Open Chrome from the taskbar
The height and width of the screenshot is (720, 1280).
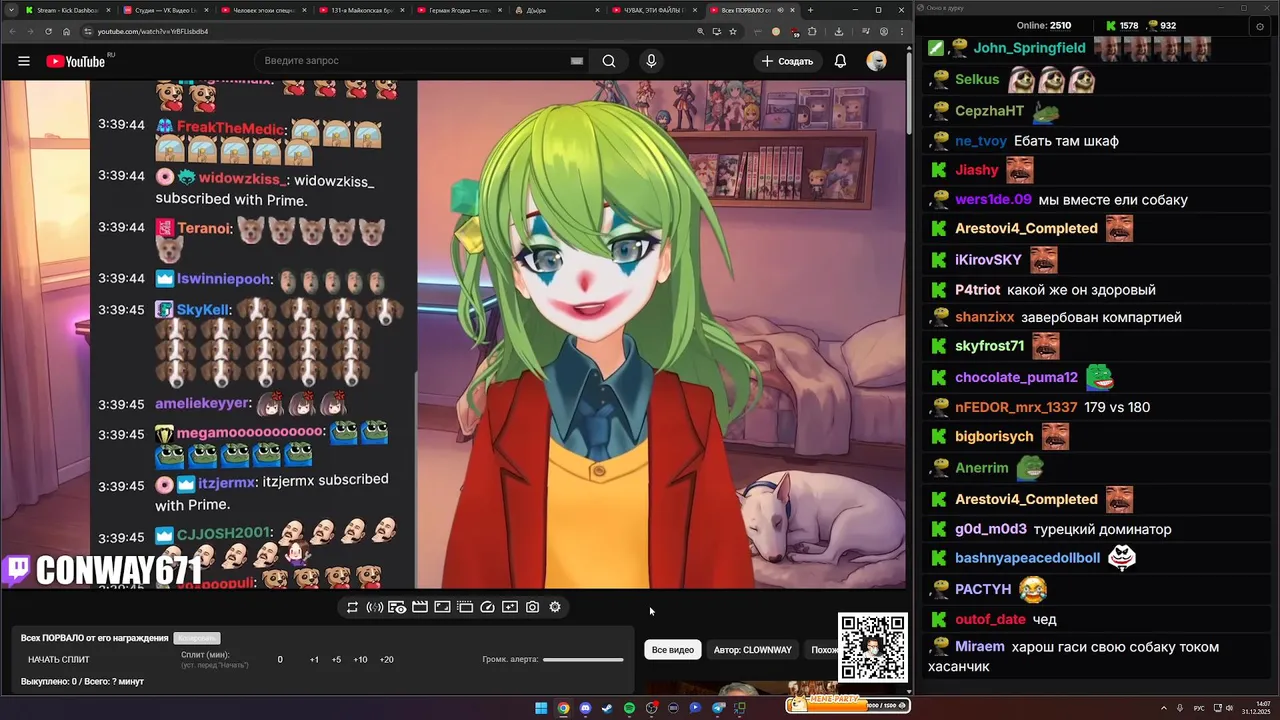[563, 708]
